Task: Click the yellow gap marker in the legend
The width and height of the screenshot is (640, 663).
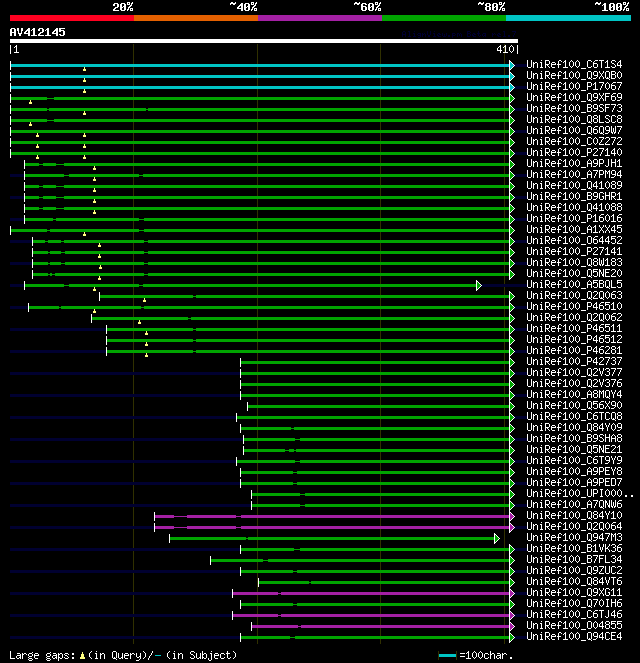Action: pos(82,656)
